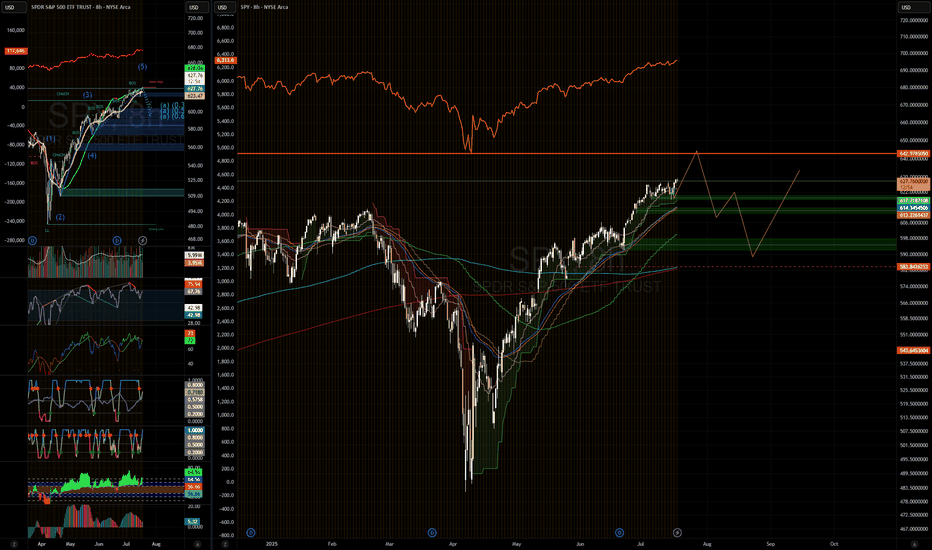This screenshot has width=932, height=550.
Task: Click lightning latest-news marker in left SPDR chart
Action: (143, 241)
